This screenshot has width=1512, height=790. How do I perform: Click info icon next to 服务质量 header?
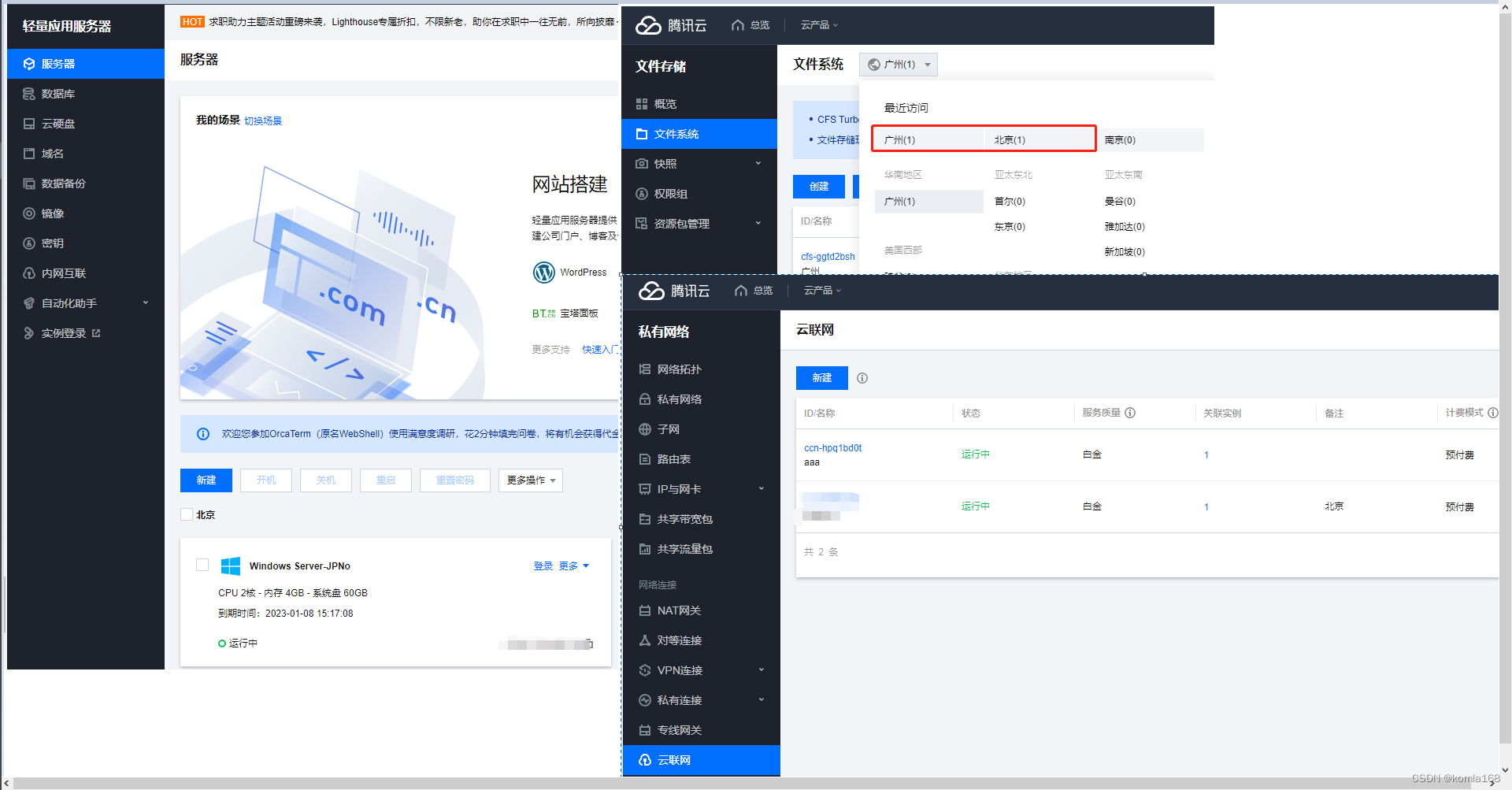pyautogui.click(x=1130, y=413)
